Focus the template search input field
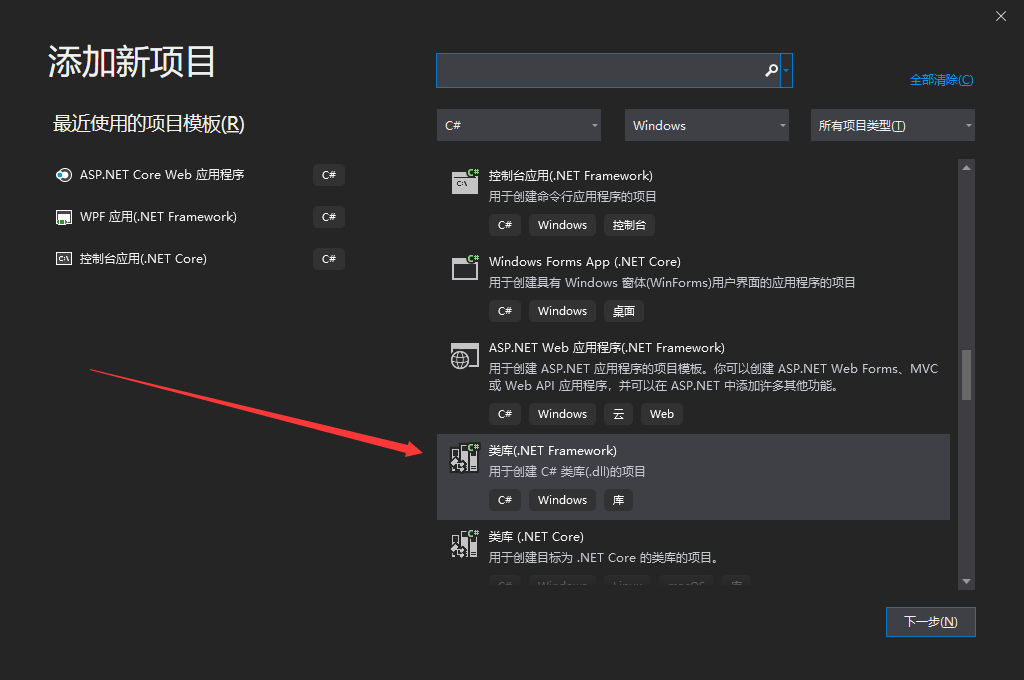Image resolution: width=1024 pixels, height=680 pixels. [x=608, y=70]
